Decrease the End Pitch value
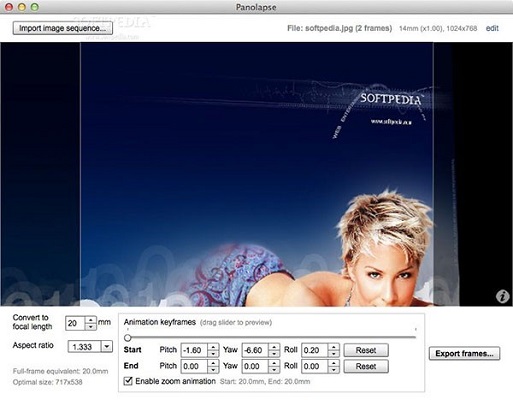The image size is (513, 400). tap(213, 370)
